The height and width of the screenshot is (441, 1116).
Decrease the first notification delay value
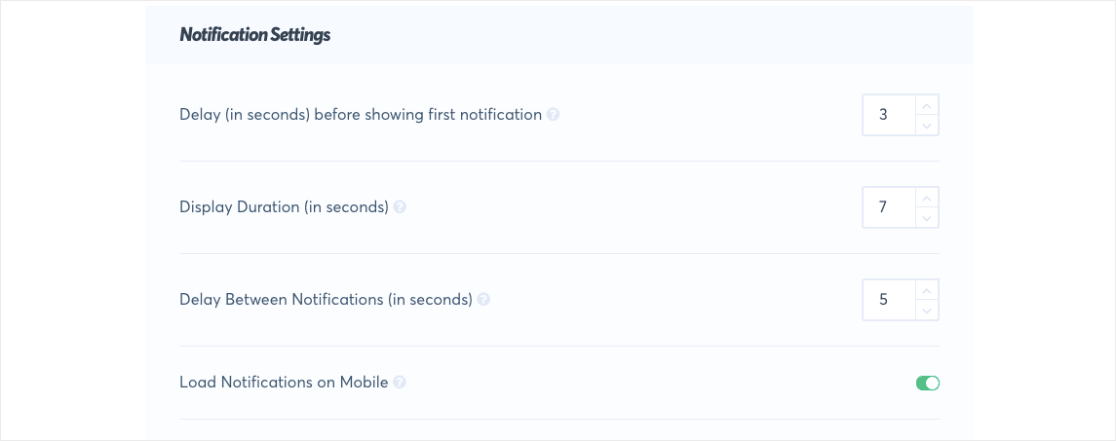coord(927,125)
